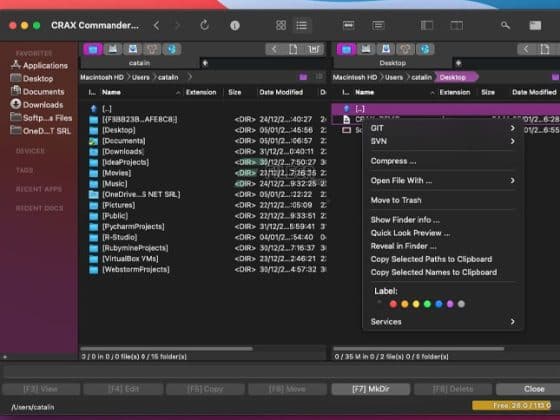Select the third drive icon in left panel
560x420 pixels.
point(133,49)
